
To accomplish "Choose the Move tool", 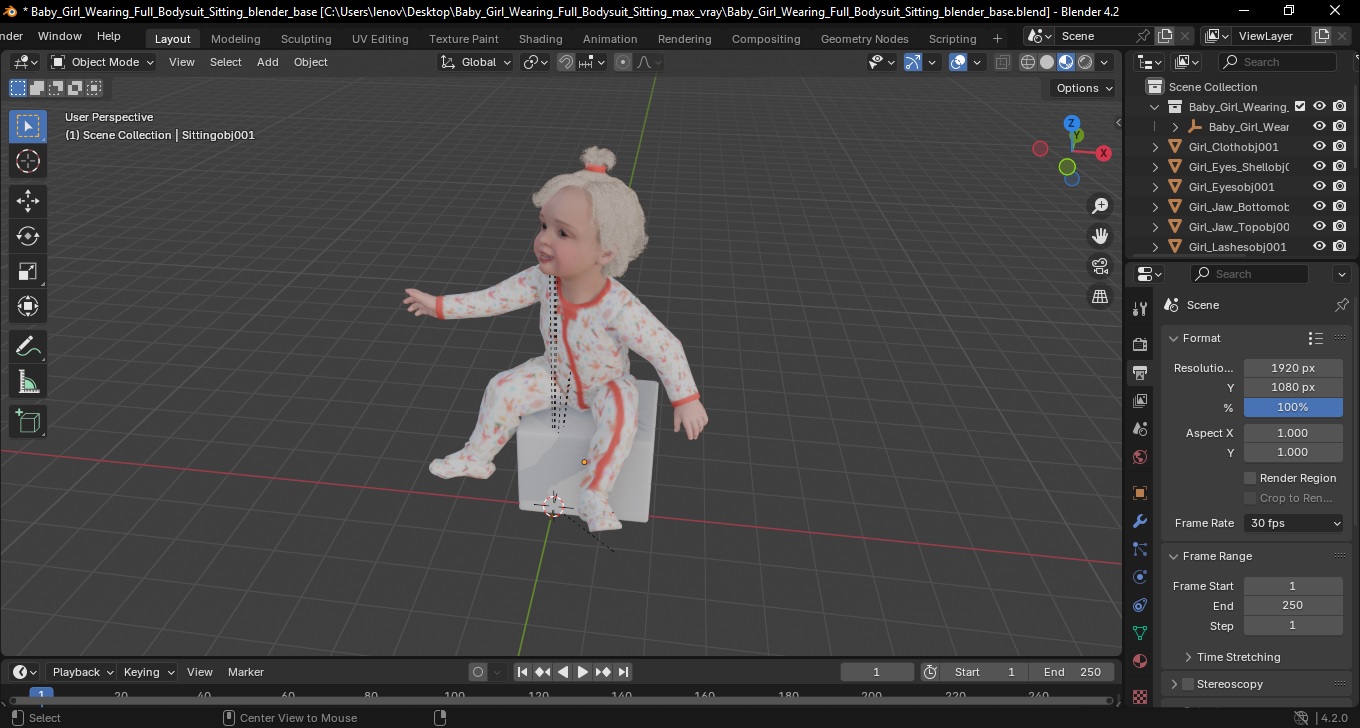I will tap(28, 201).
